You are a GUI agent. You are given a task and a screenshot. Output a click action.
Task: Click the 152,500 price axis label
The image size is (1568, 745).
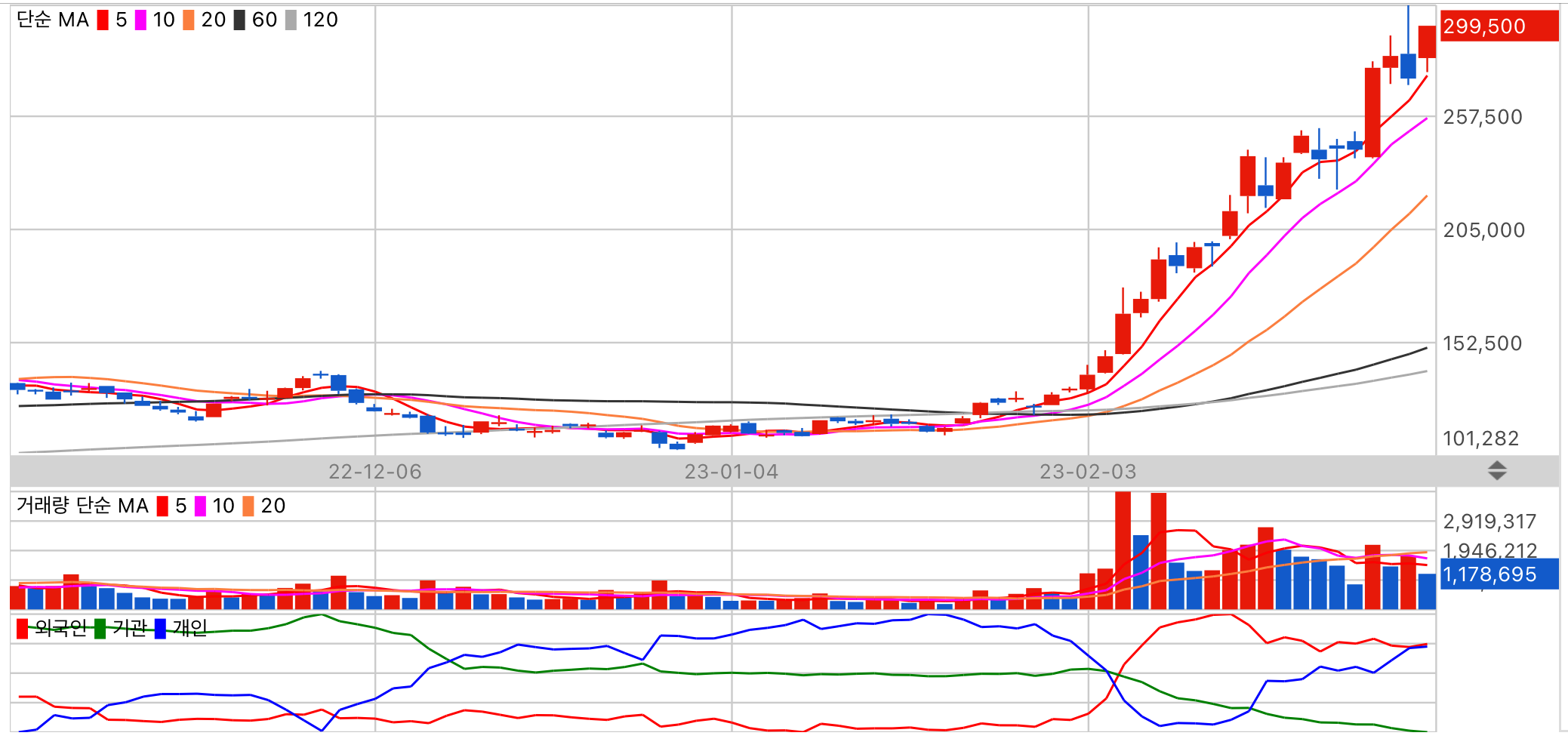[1483, 343]
